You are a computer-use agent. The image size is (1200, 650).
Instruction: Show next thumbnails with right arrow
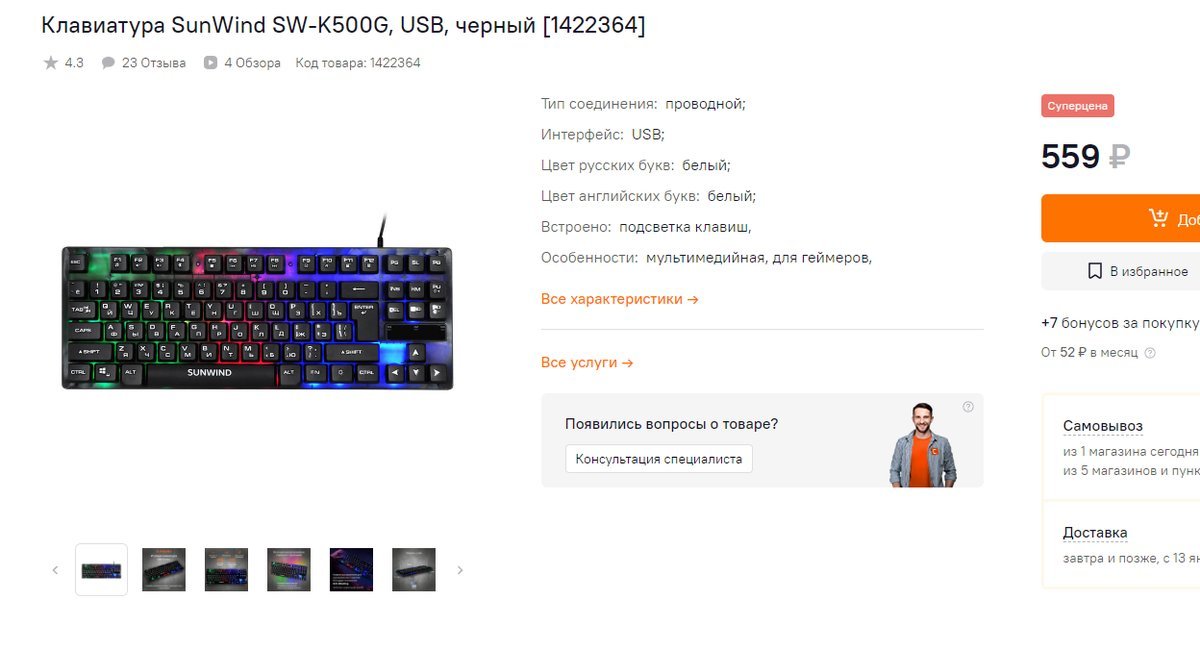tap(460, 570)
